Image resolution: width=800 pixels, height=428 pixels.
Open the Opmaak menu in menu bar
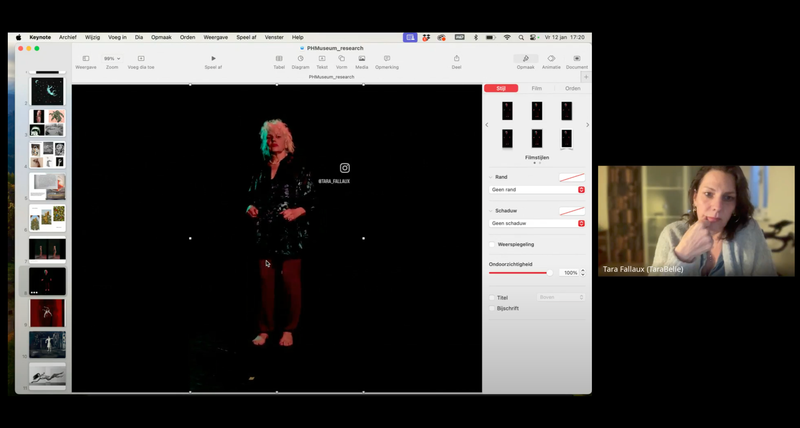coord(161,37)
